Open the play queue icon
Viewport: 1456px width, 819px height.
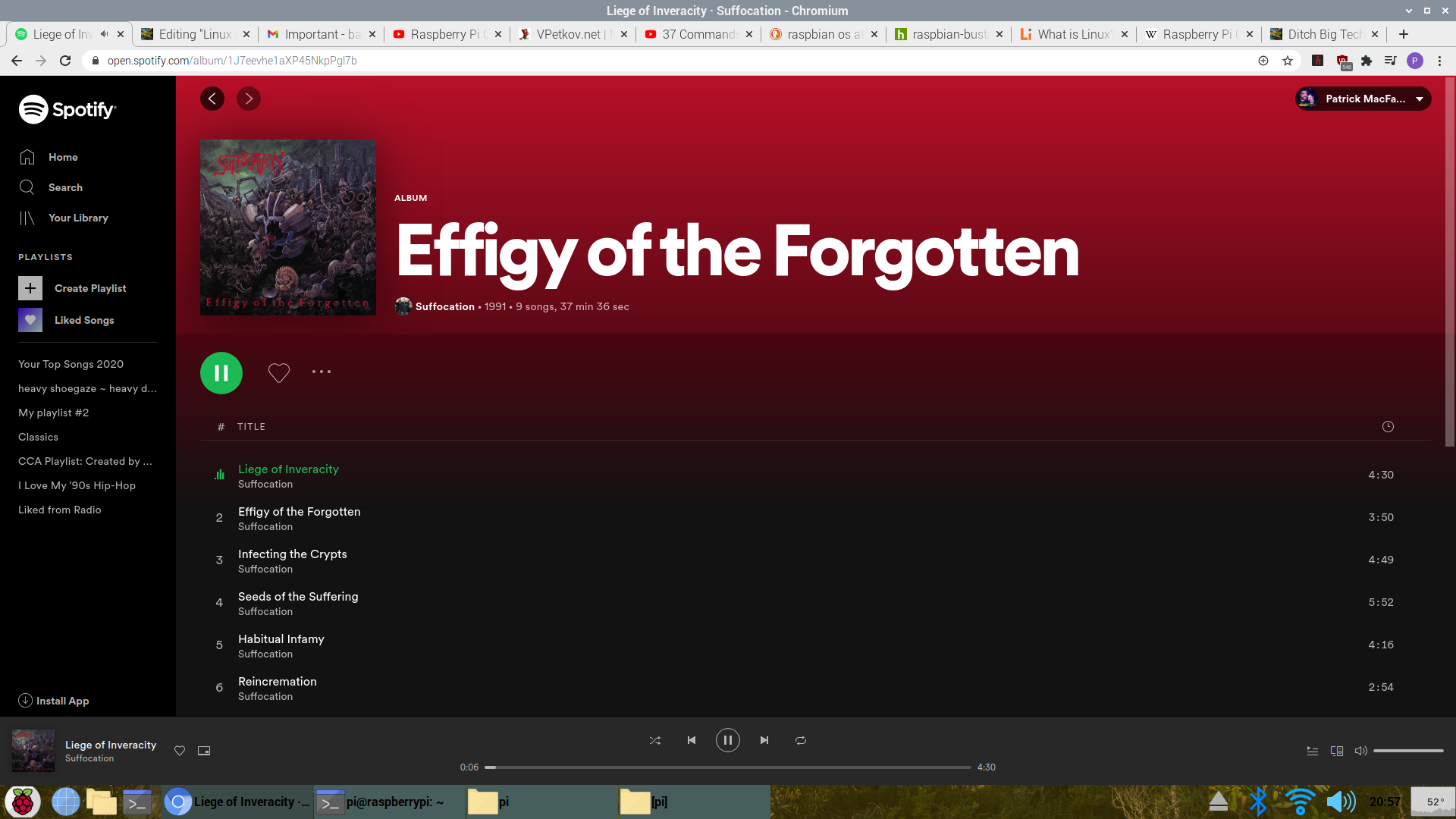pyautogui.click(x=1313, y=751)
